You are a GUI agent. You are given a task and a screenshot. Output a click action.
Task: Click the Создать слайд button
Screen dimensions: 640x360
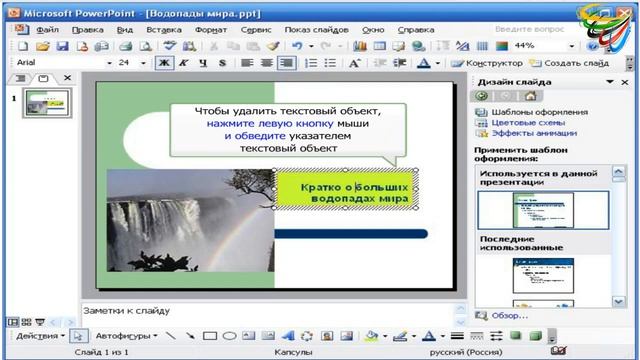click(569, 63)
